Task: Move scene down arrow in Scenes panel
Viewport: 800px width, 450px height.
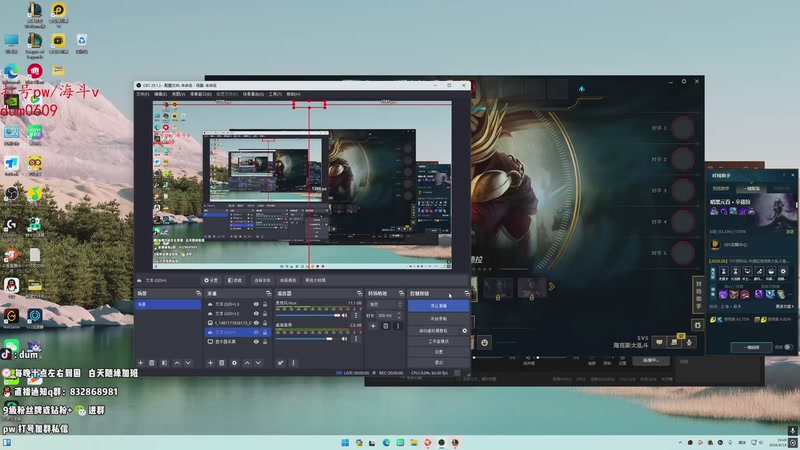Action: [x=188, y=363]
